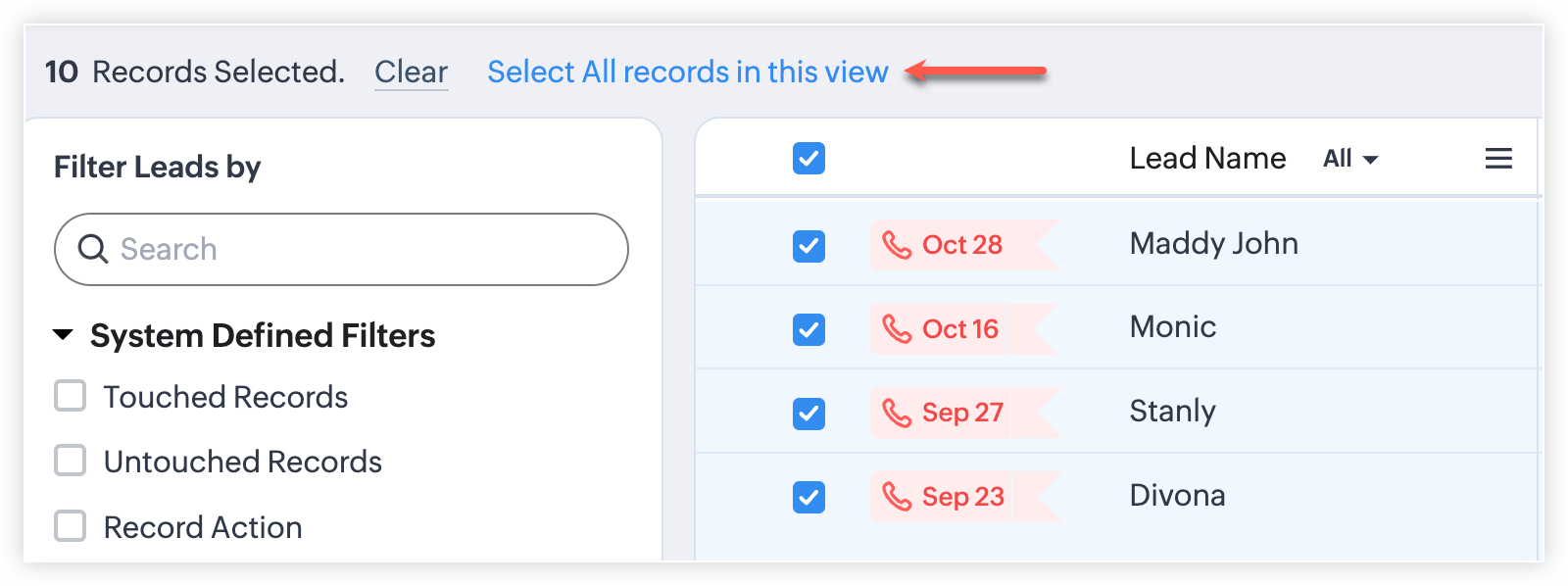Open the Monic lead record
This screenshot has height=586, width=1568.
(1172, 327)
